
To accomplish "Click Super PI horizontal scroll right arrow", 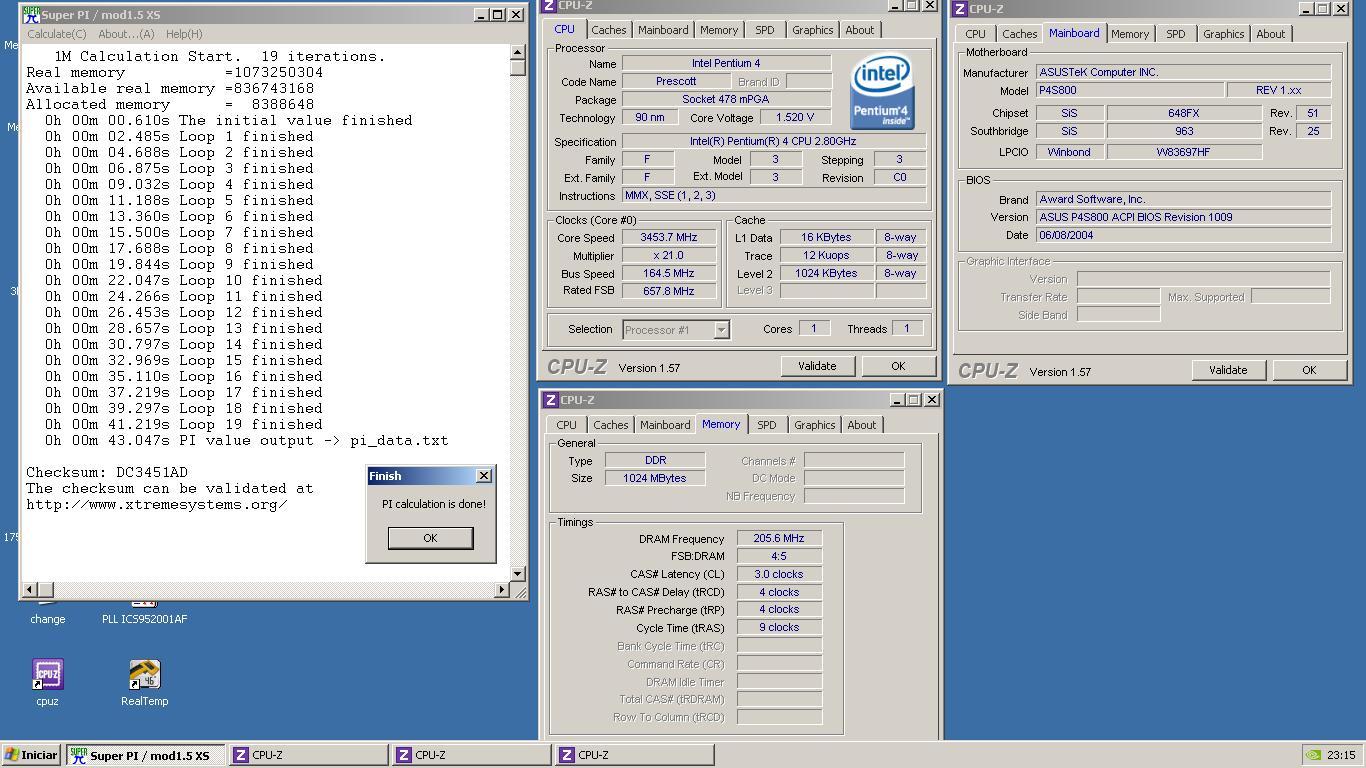I will click(x=502, y=590).
